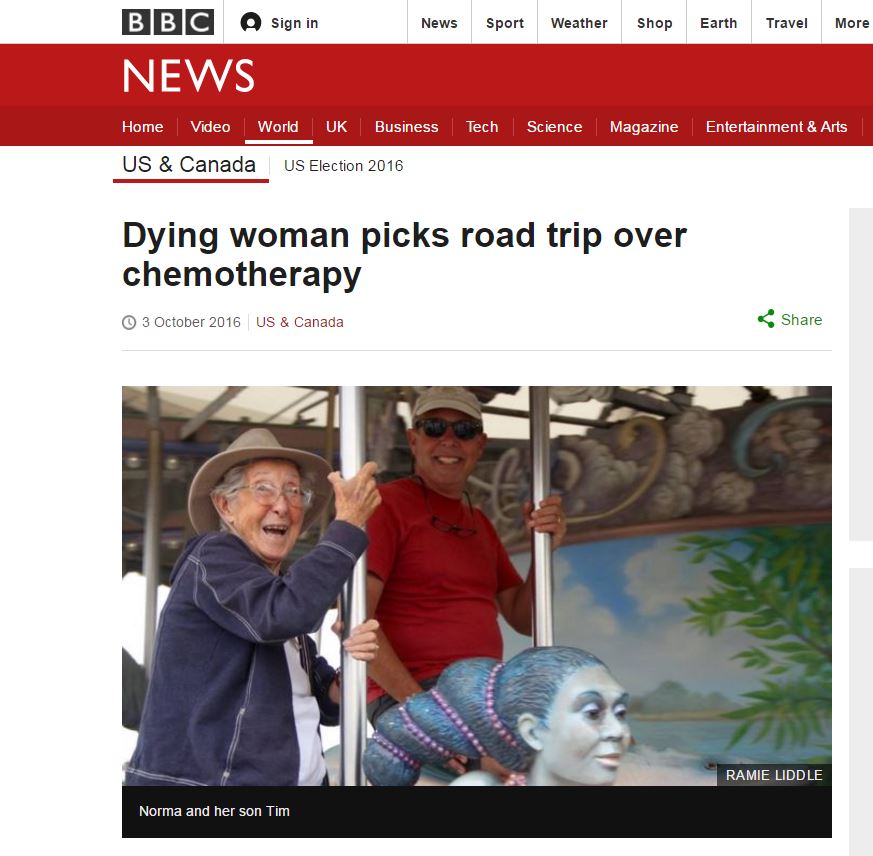This screenshot has width=873, height=856.
Task: Open the Sport section in the top bar
Action: pyautogui.click(x=504, y=23)
